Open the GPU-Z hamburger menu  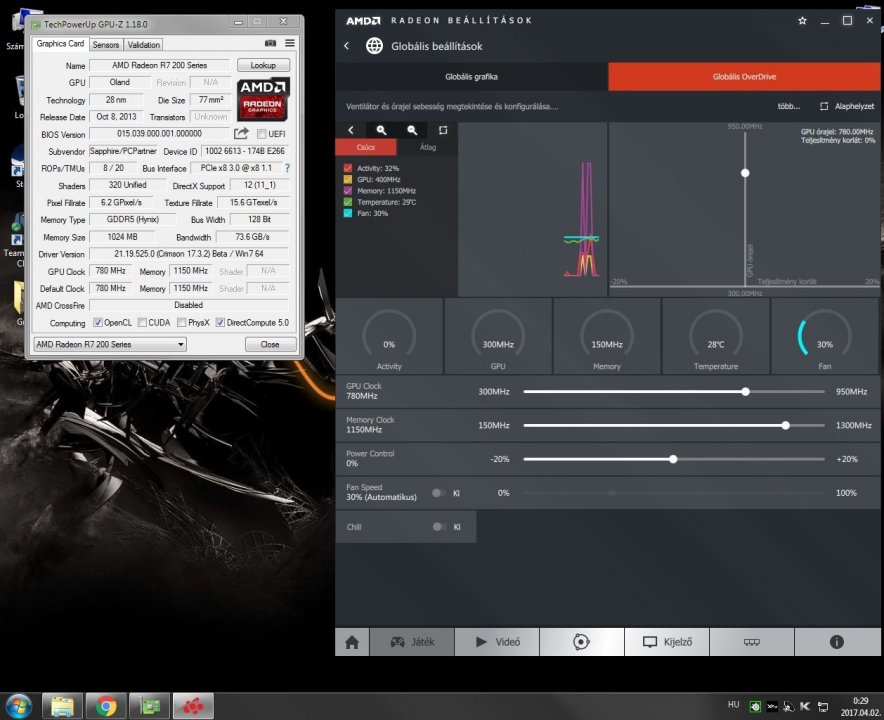pos(290,44)
